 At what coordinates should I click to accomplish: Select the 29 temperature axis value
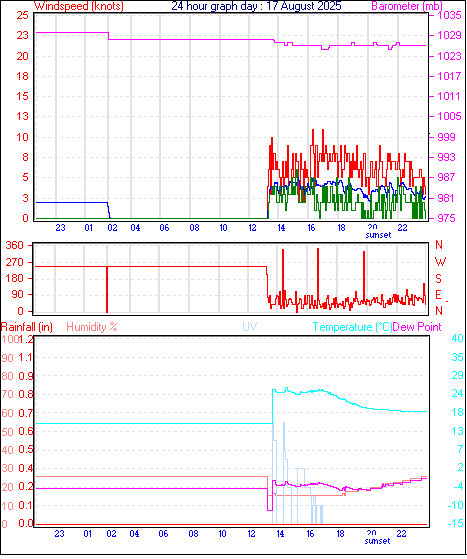coord(457,375)
